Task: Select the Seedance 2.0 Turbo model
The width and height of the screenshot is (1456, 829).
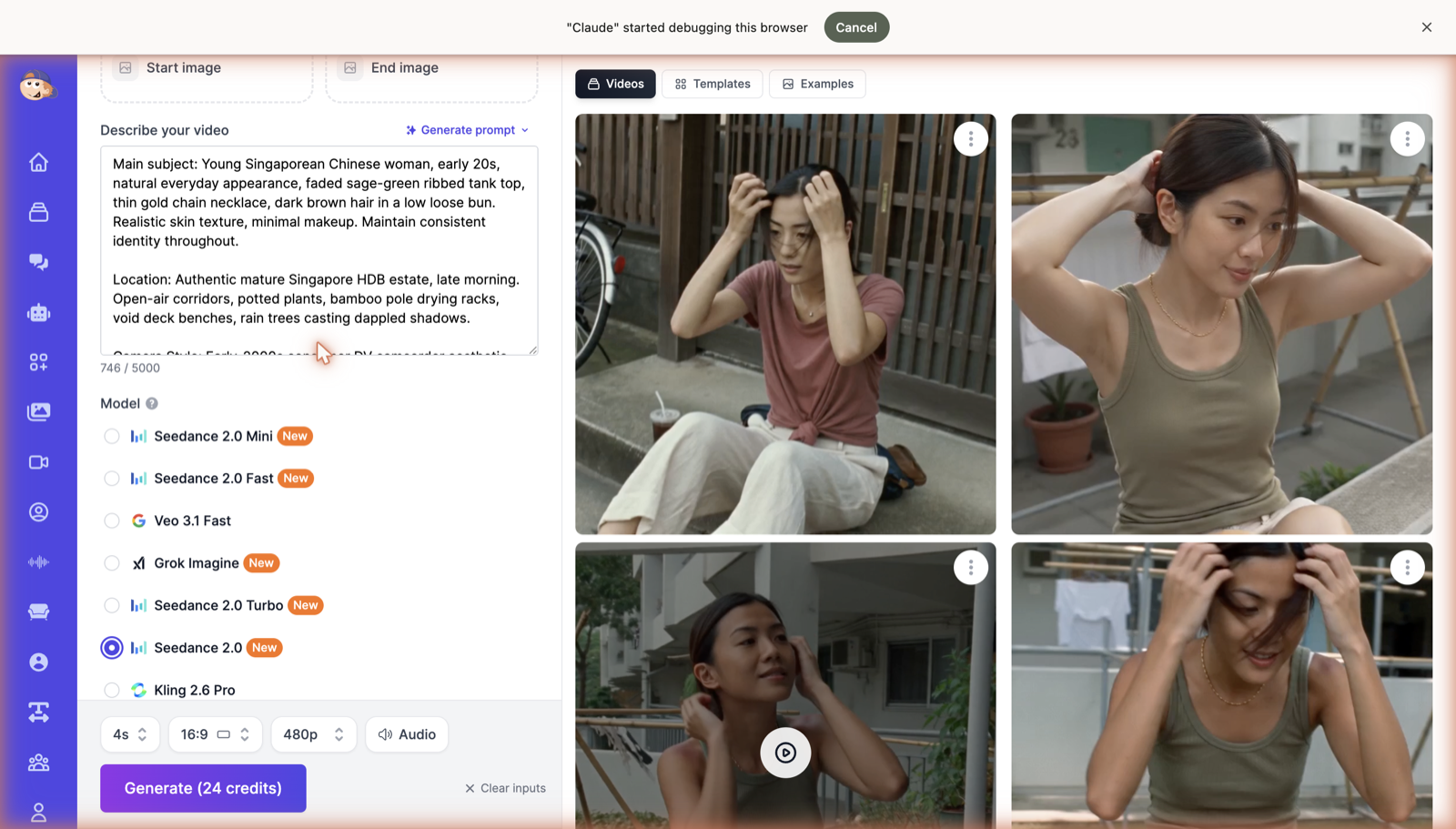Action: (112, 605)
